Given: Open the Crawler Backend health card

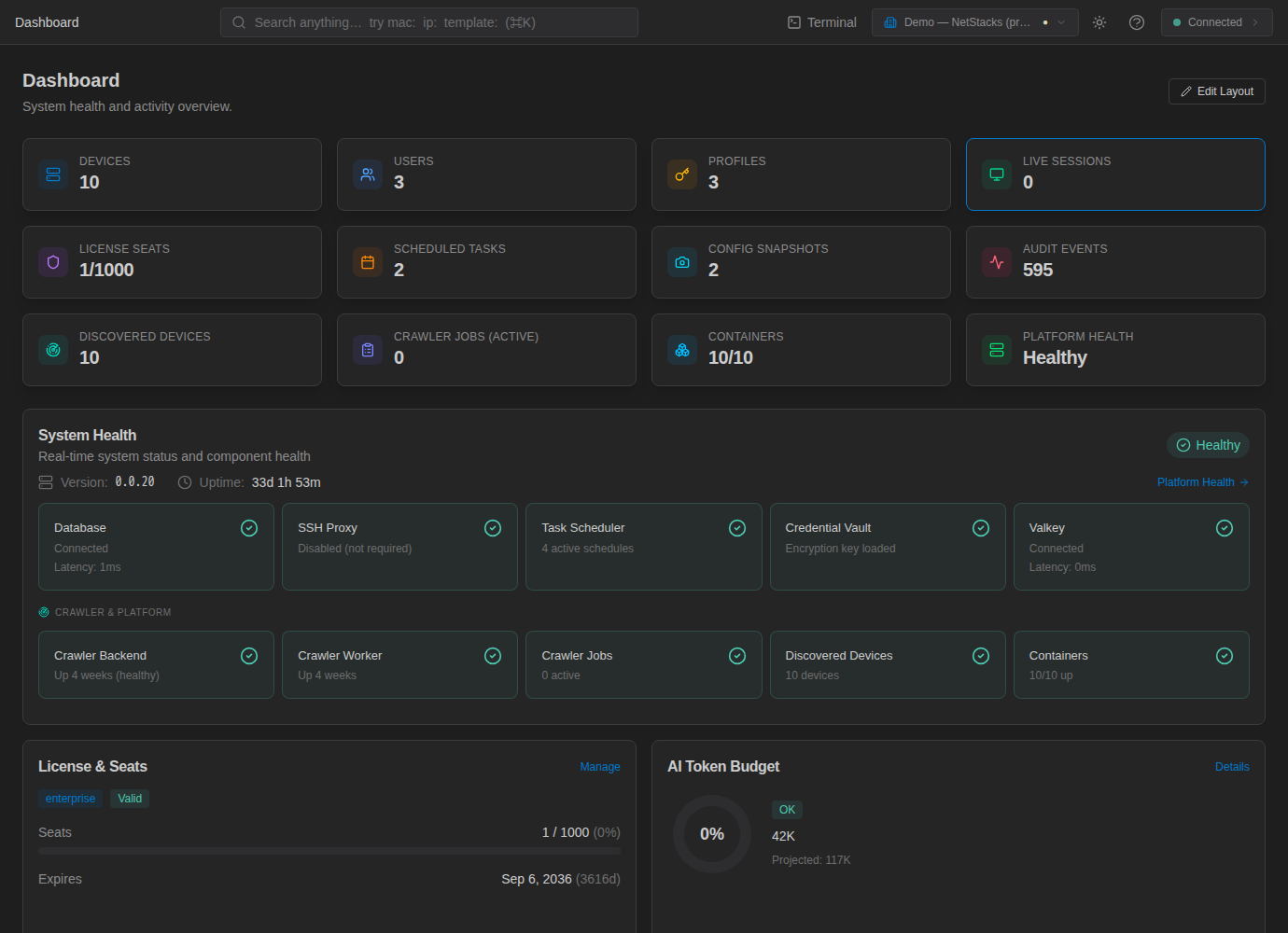Looking at the screenshot, I should pos(156,665).
